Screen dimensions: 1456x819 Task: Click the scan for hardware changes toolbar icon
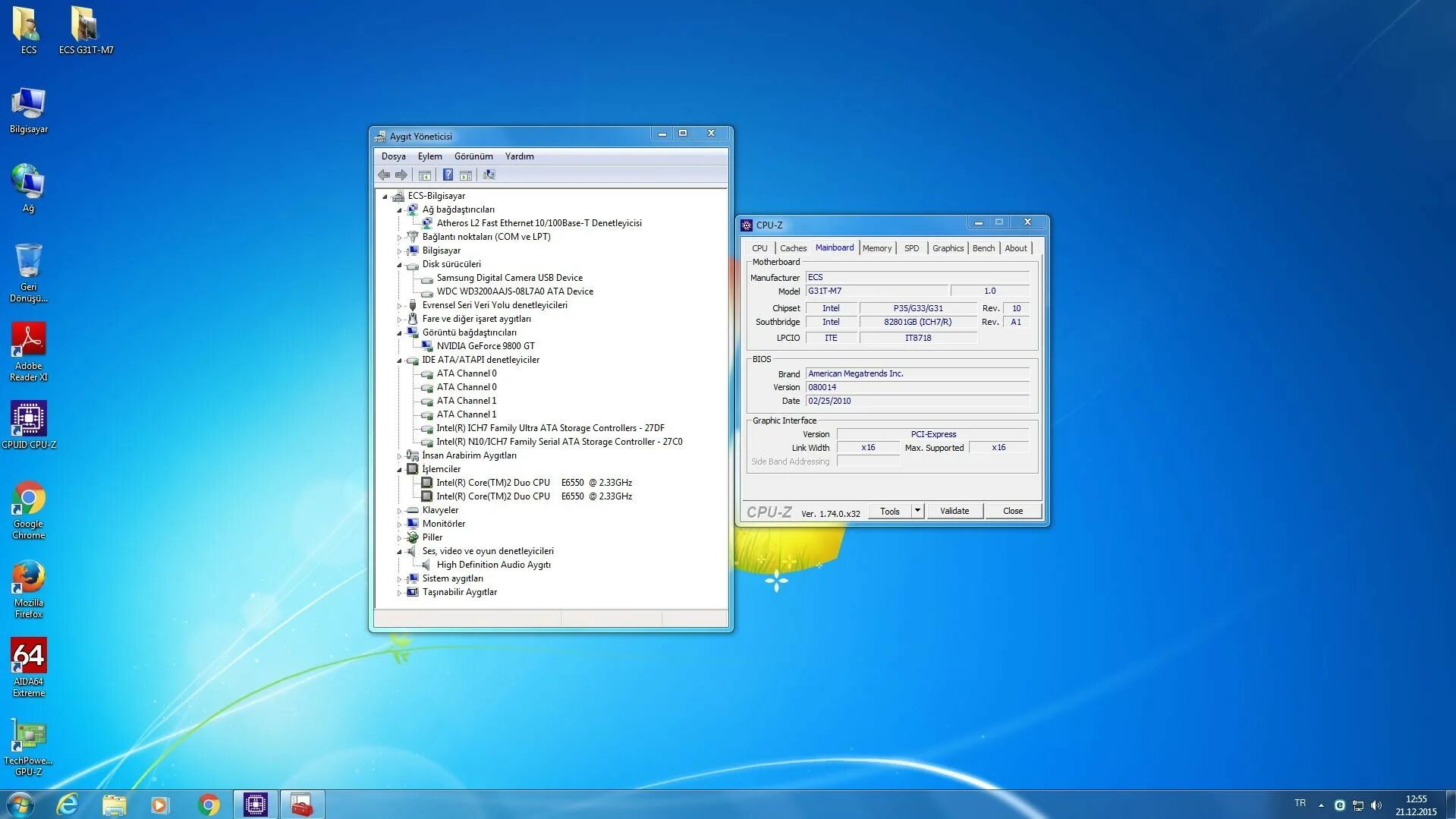coord(489,175)
